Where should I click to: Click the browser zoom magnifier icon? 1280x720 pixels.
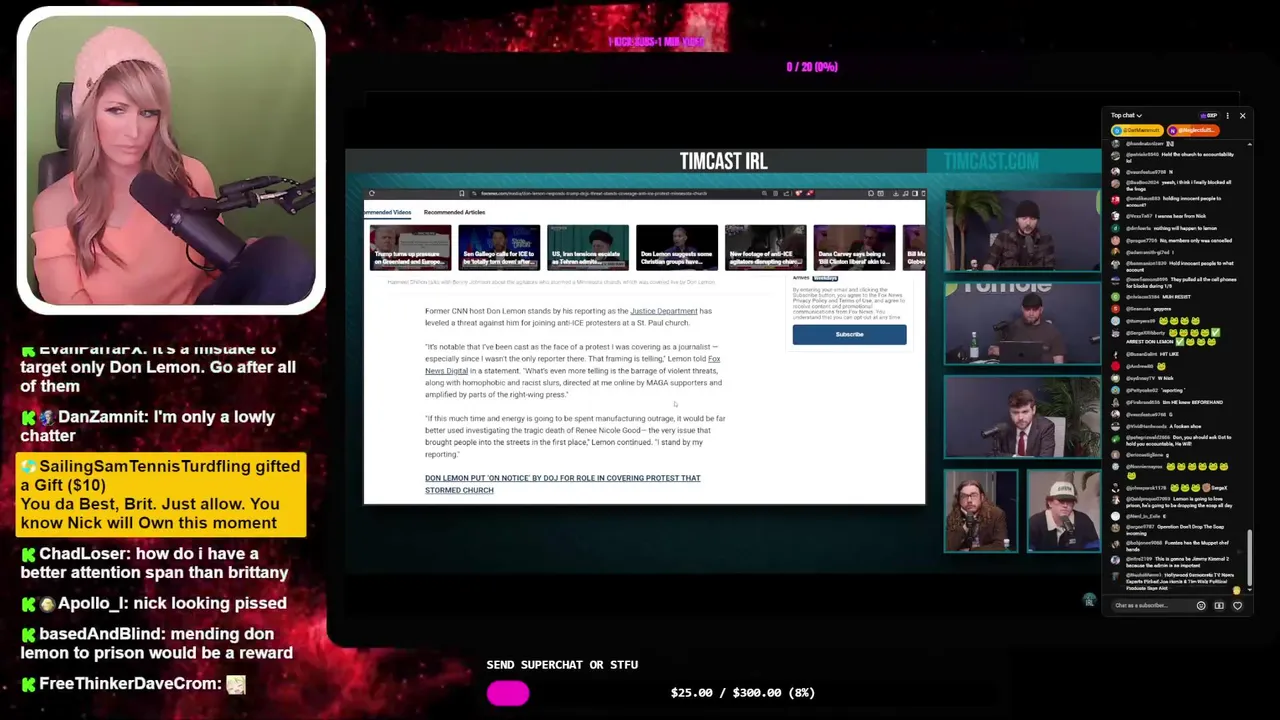(x=764, y=193)
